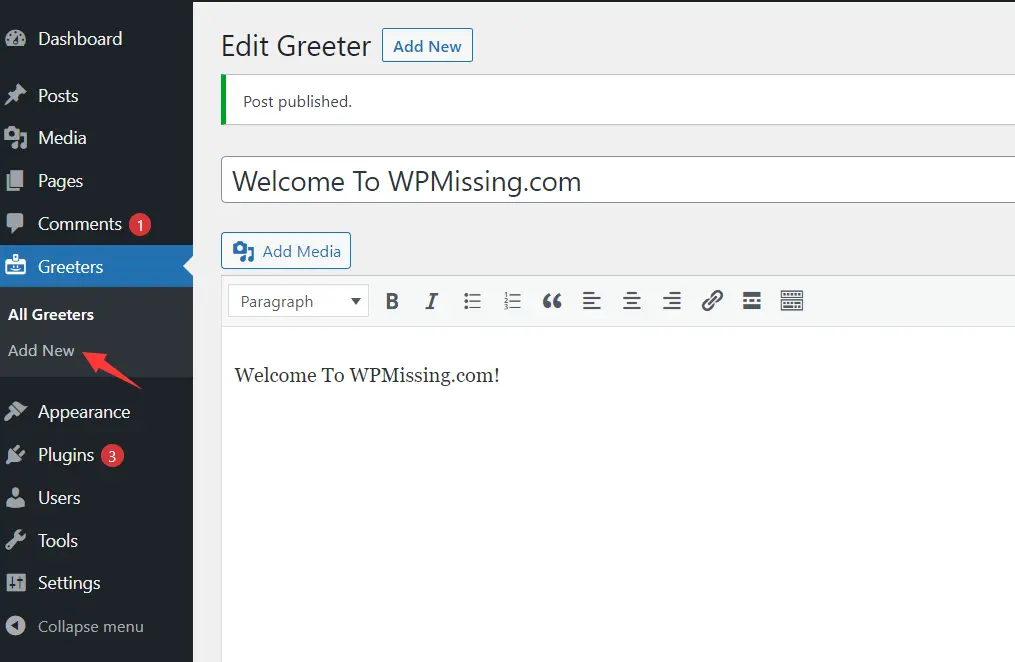Click the Media library icon in sidebar

tap(16, 138)
